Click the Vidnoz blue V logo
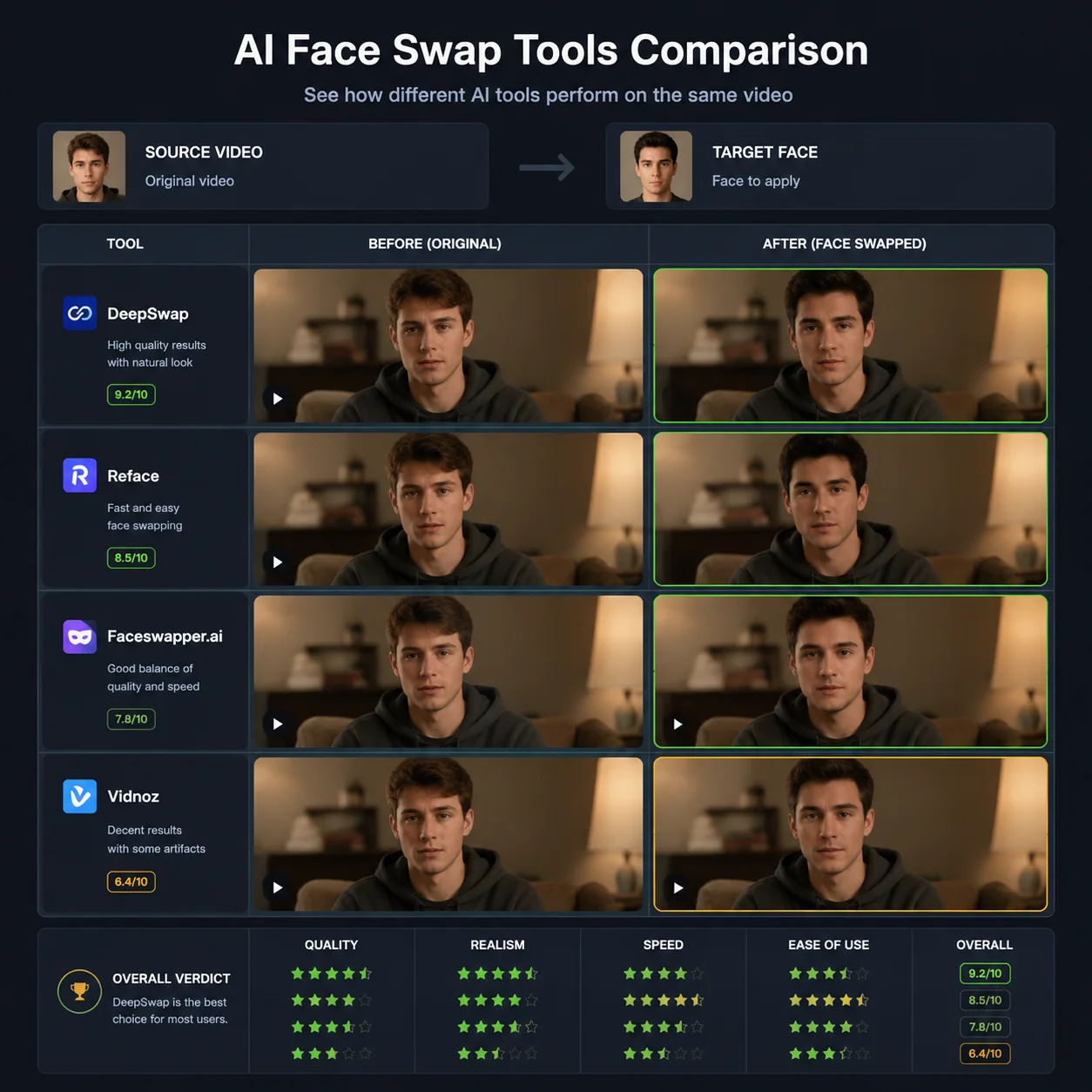1092x1092 pixels. 80,796
